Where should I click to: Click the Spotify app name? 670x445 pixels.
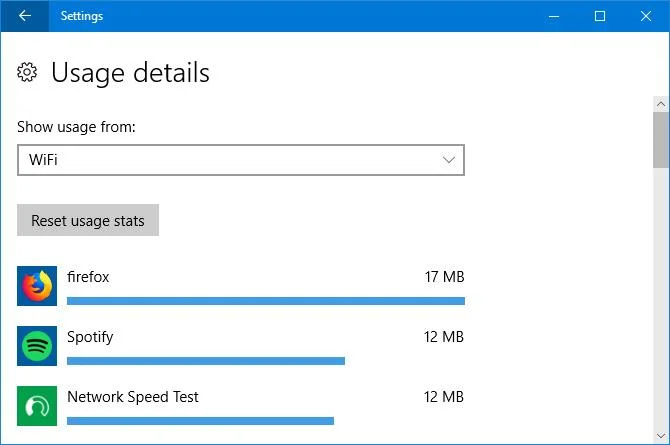(90, 337)
